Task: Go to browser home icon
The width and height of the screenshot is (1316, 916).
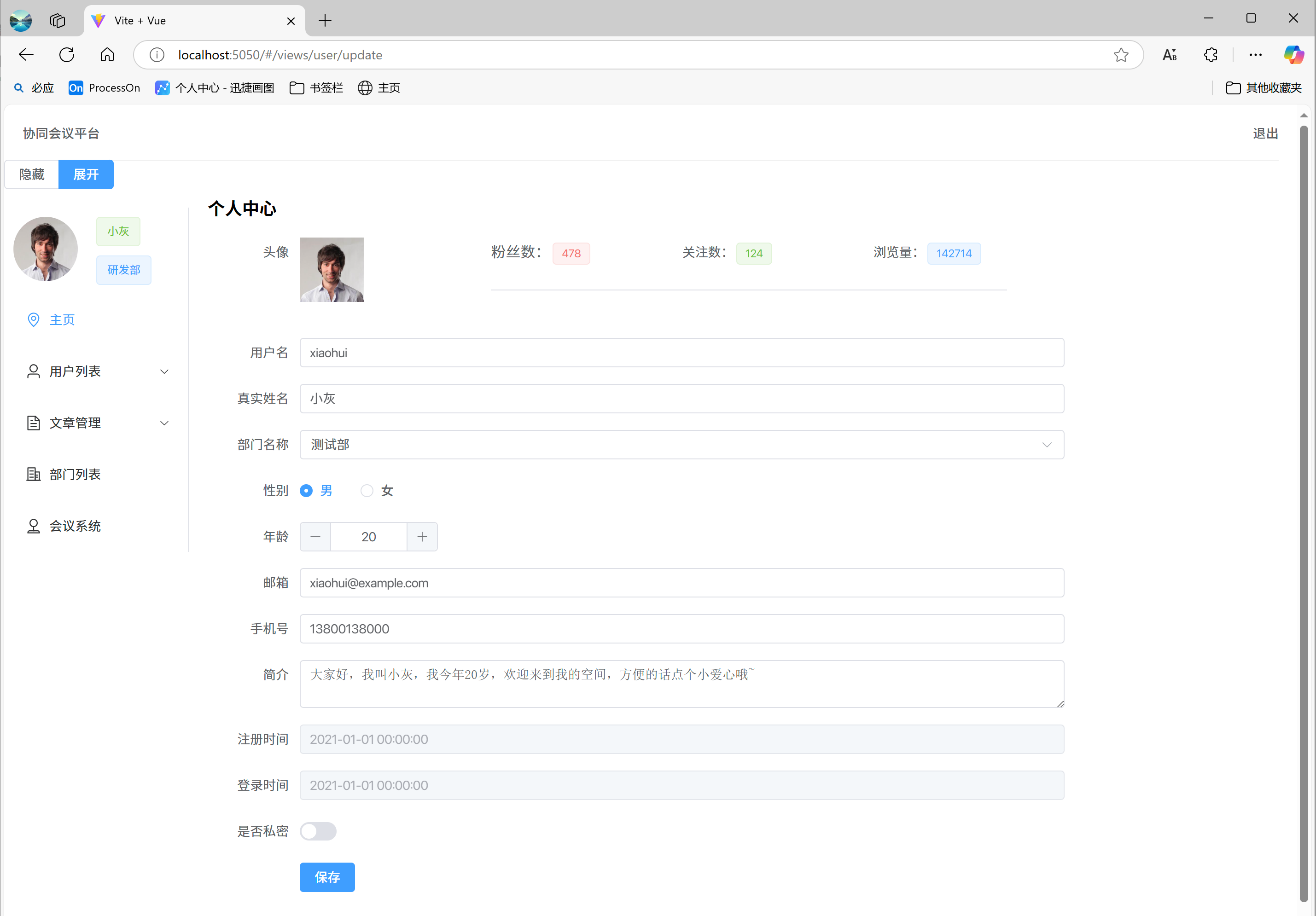Action: click(107, 55)
